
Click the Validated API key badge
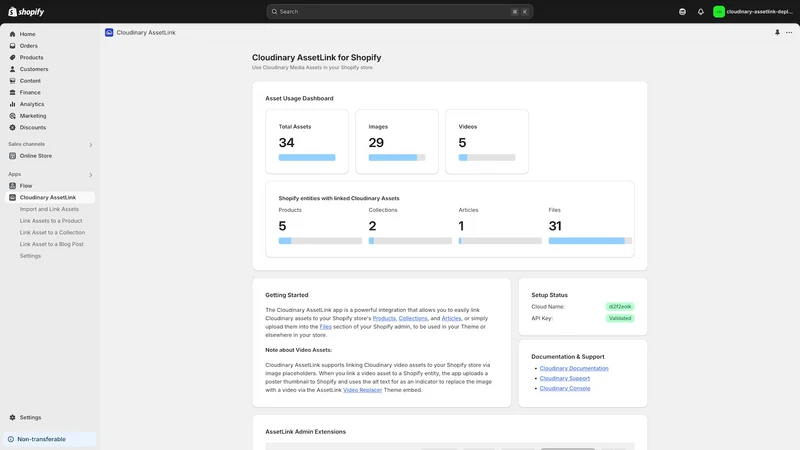620,318
